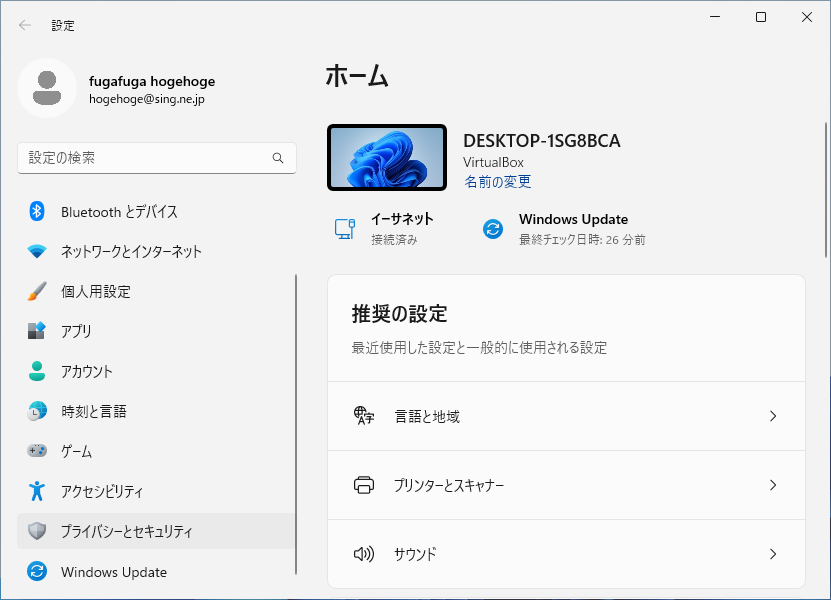The width and height of the screenshot is (831, 600).
Task: Click the Bluetooth とデバイス icon
Action: (x=37, y=211)
